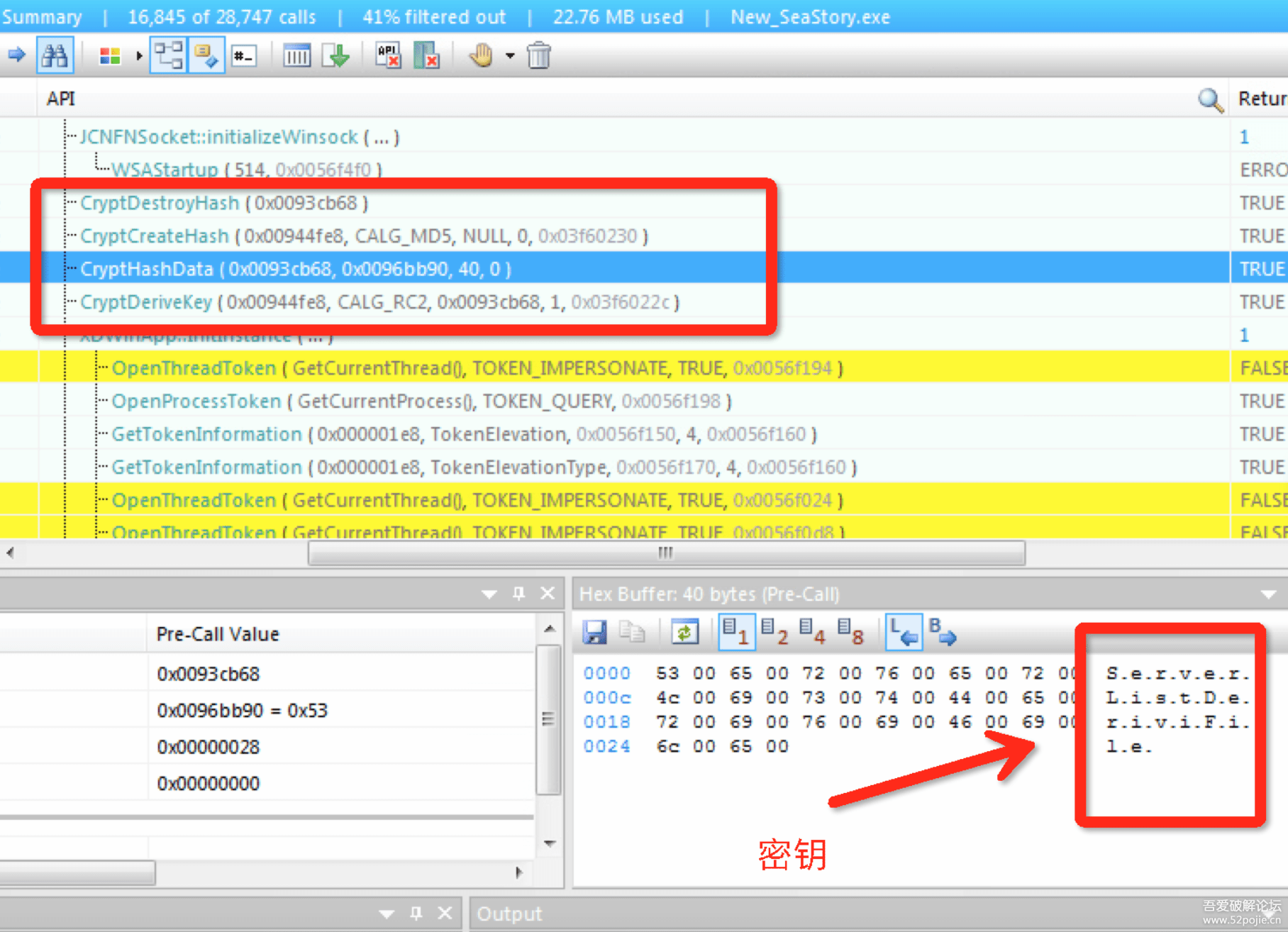Toggle the highlight filter toolbar button

206,55
